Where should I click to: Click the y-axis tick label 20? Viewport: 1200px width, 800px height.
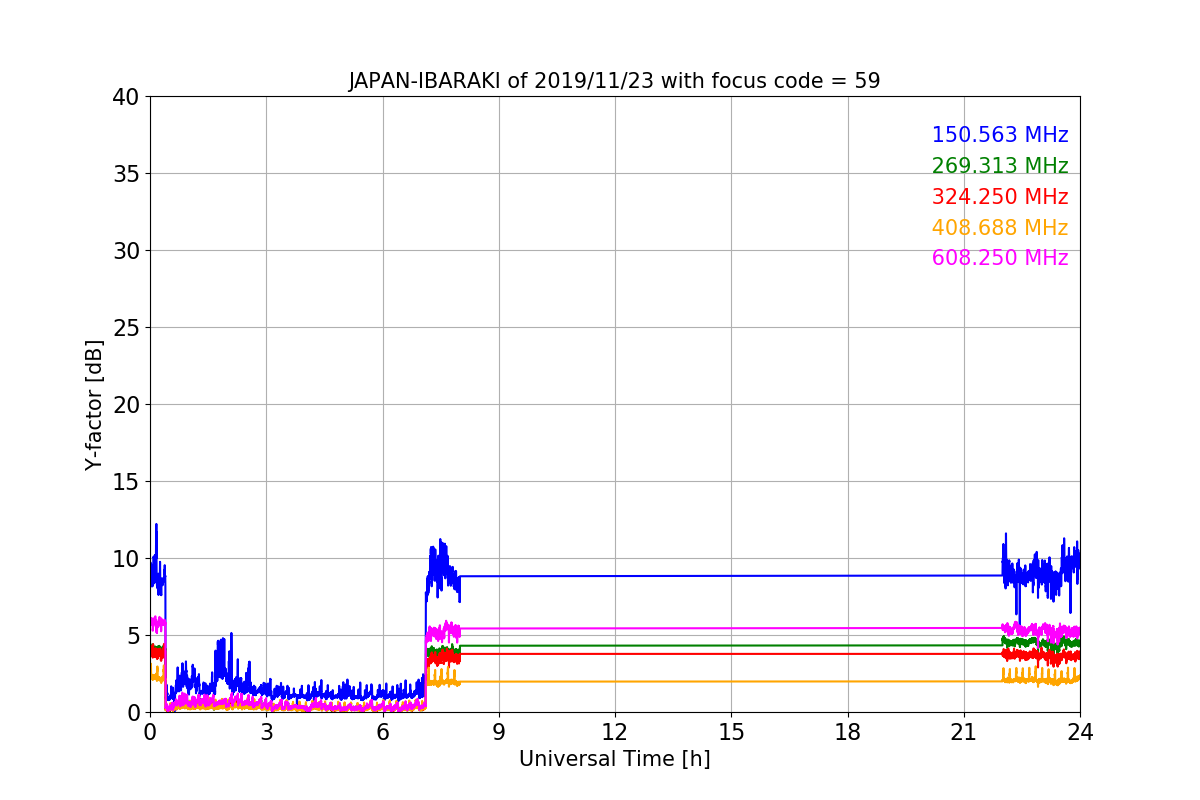[126, 405]
